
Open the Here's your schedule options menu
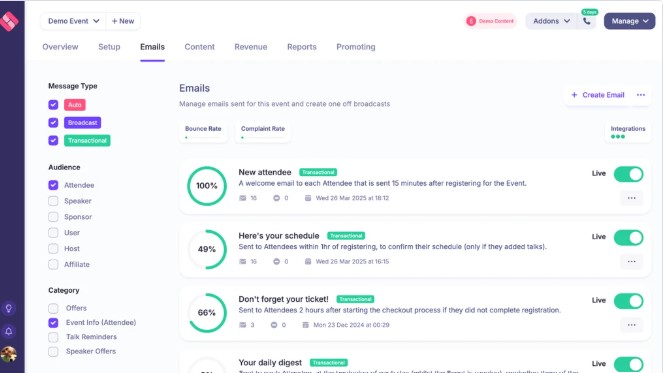631,262
